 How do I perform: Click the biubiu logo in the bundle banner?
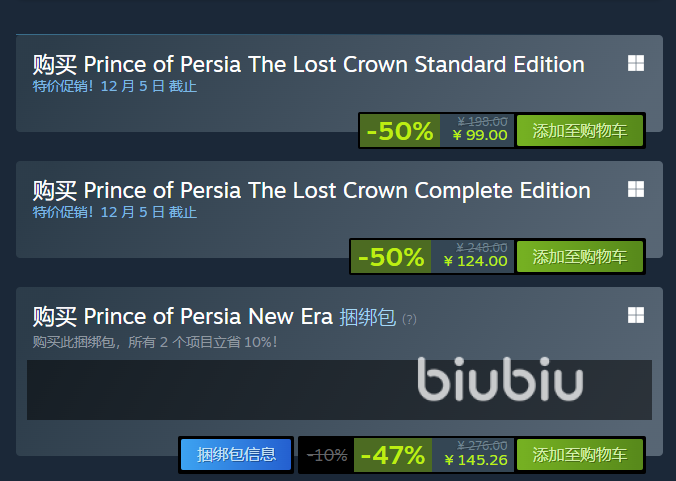click(x=500, y=383)
